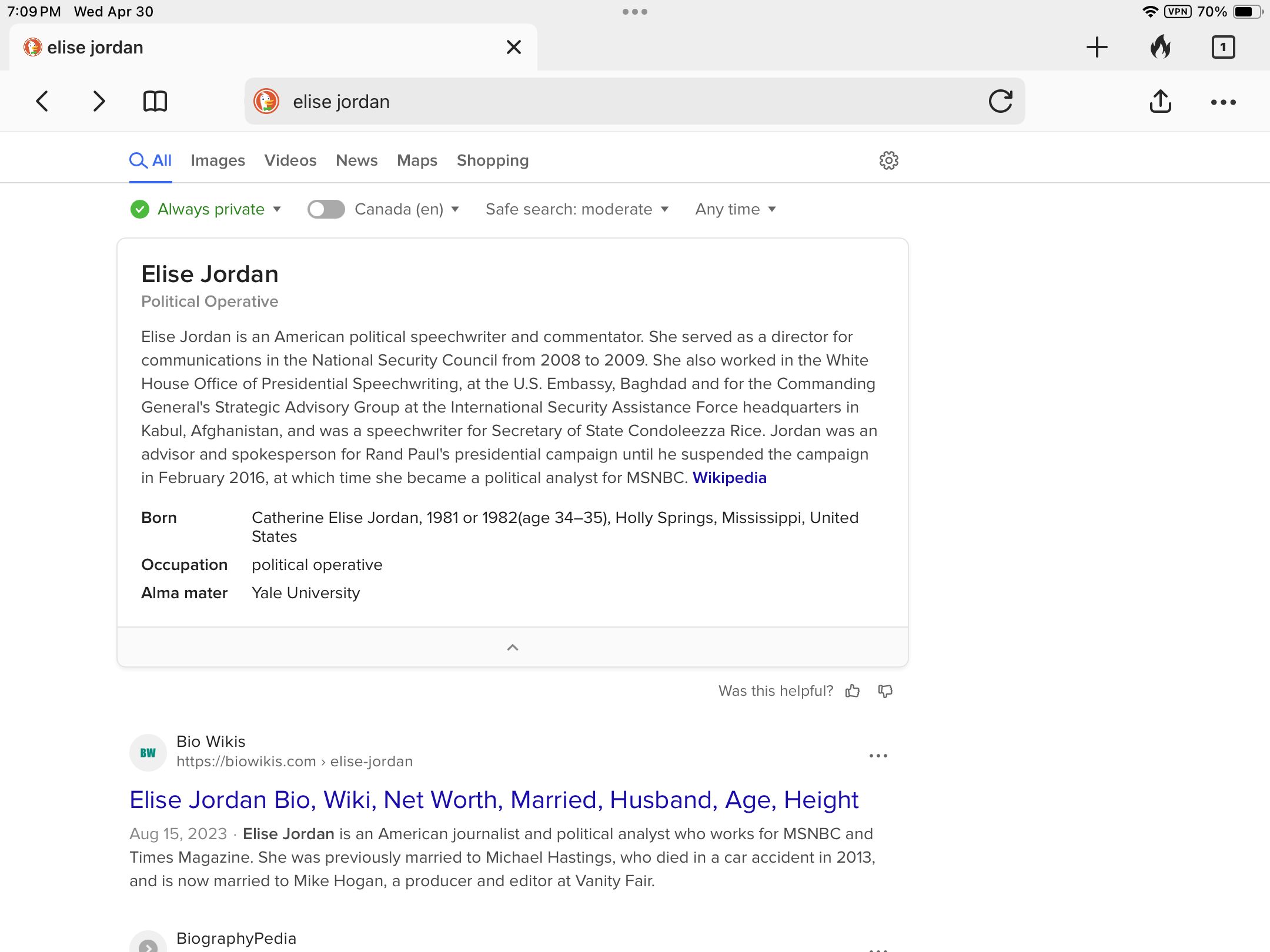
Task: Give thumbs down to the answer
Action: pyautogui.click(x=885, y=691)
